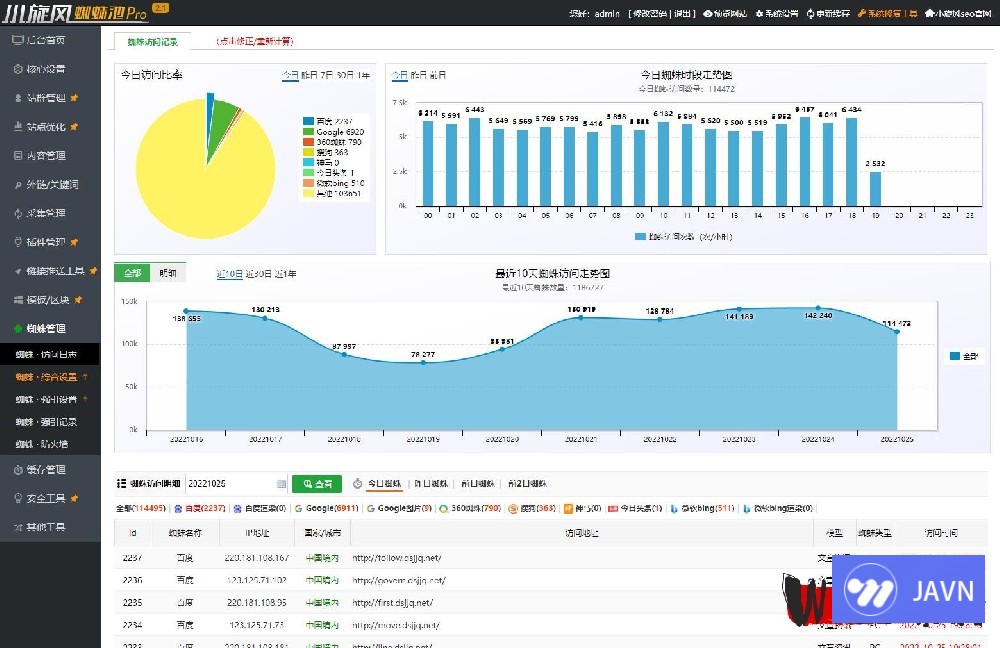
Task: Click the calendar icon in the date field
Action: click(x=281, y=484)
